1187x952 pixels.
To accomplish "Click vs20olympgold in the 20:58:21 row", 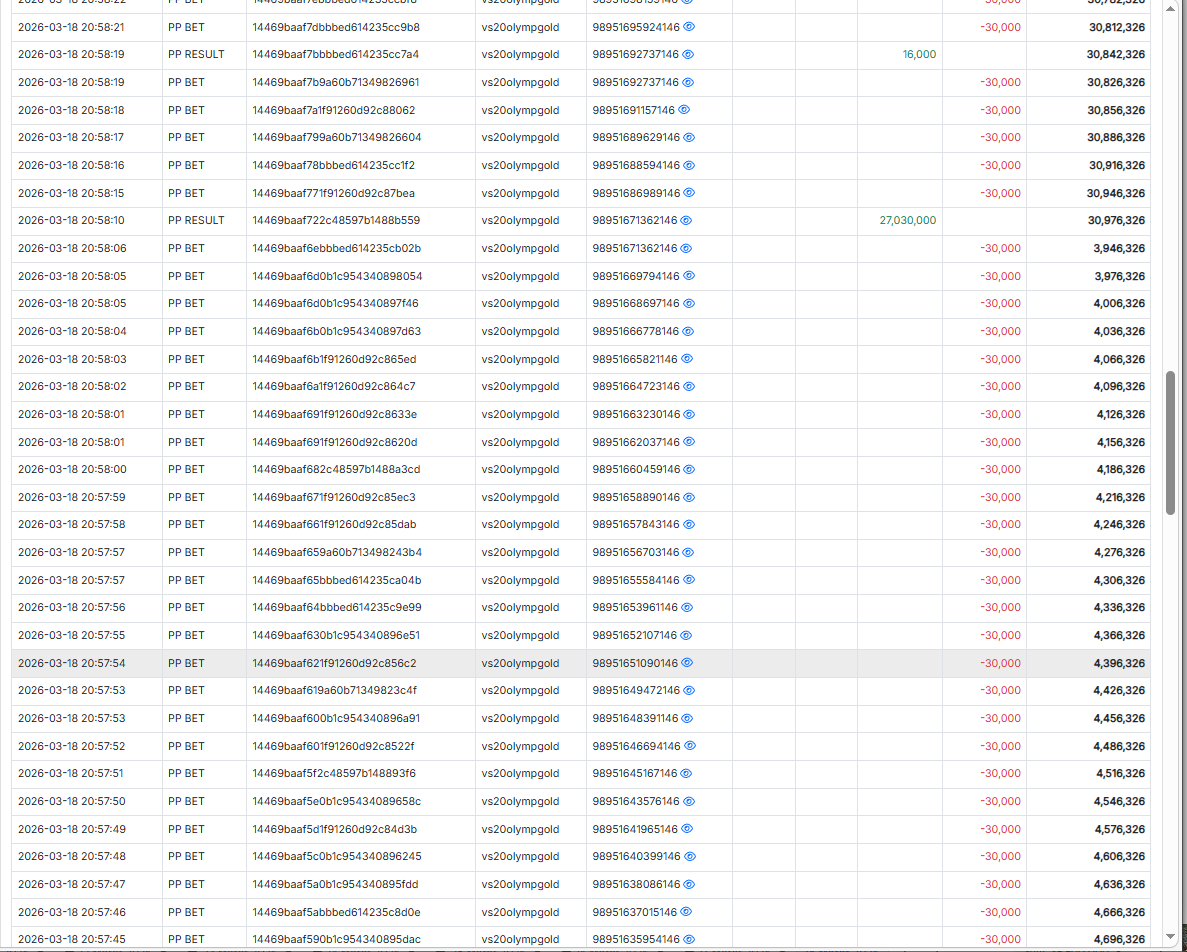I will pyautogui.click(x=520, y=27).
